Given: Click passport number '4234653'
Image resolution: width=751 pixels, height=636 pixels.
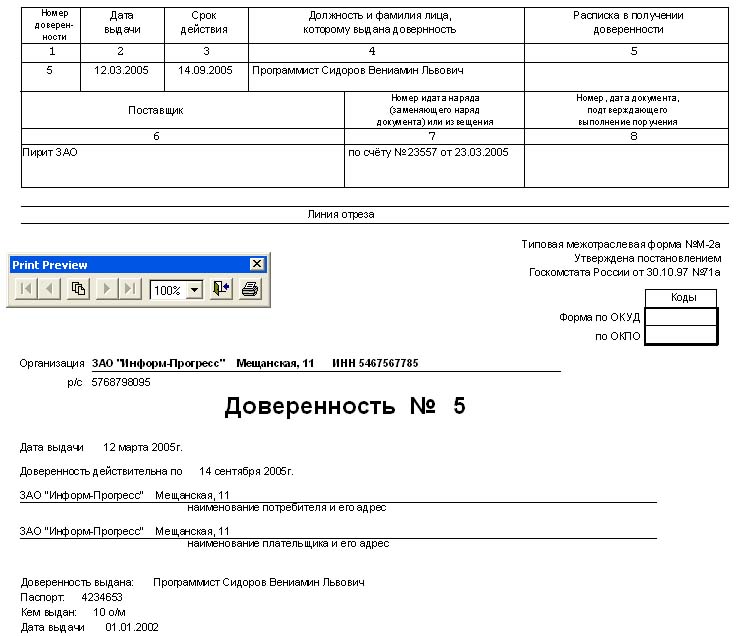Looking at the screenshot, I should tap(102, 597).
